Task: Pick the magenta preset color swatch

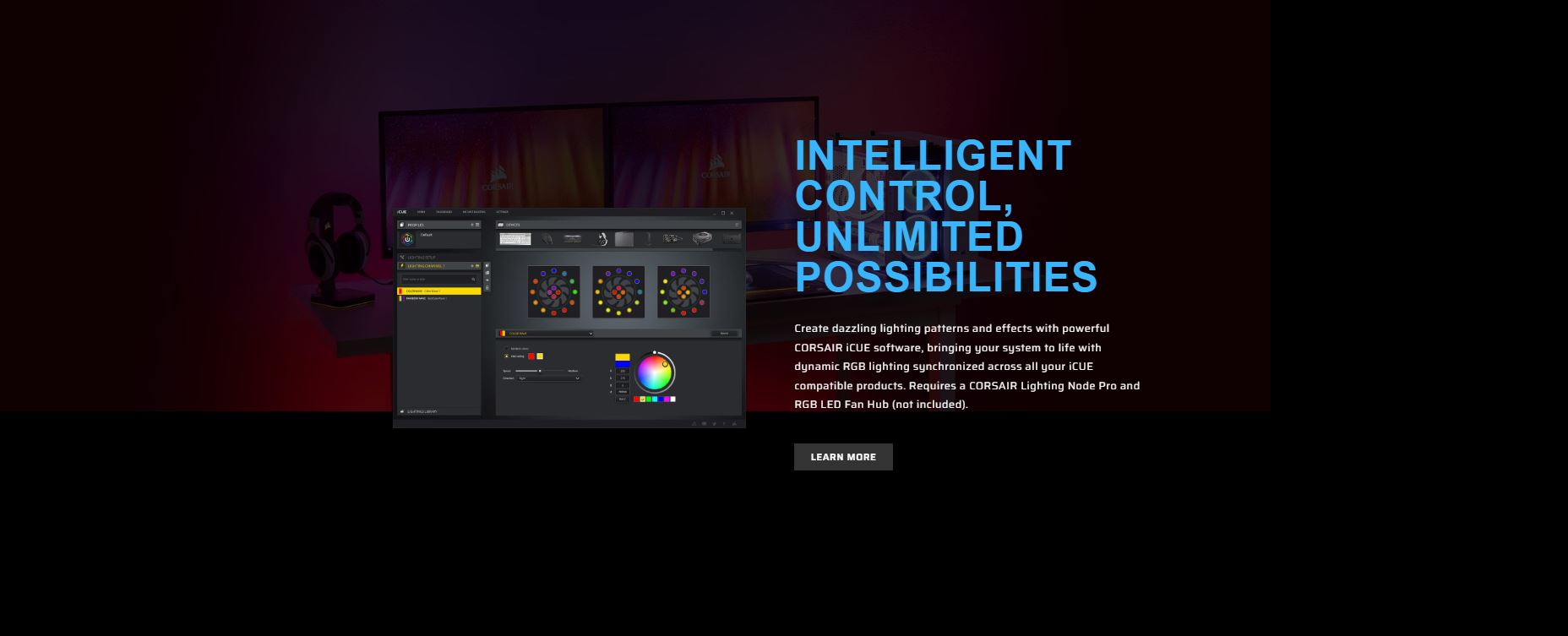Action: [x=667, y=400]
